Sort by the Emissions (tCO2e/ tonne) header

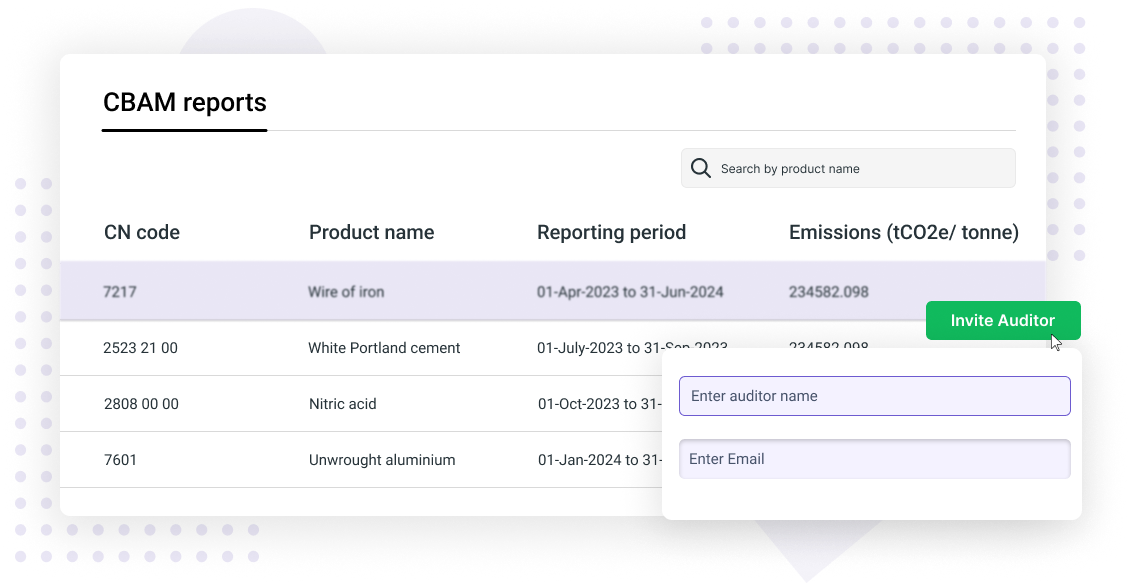tap(904, 232)
